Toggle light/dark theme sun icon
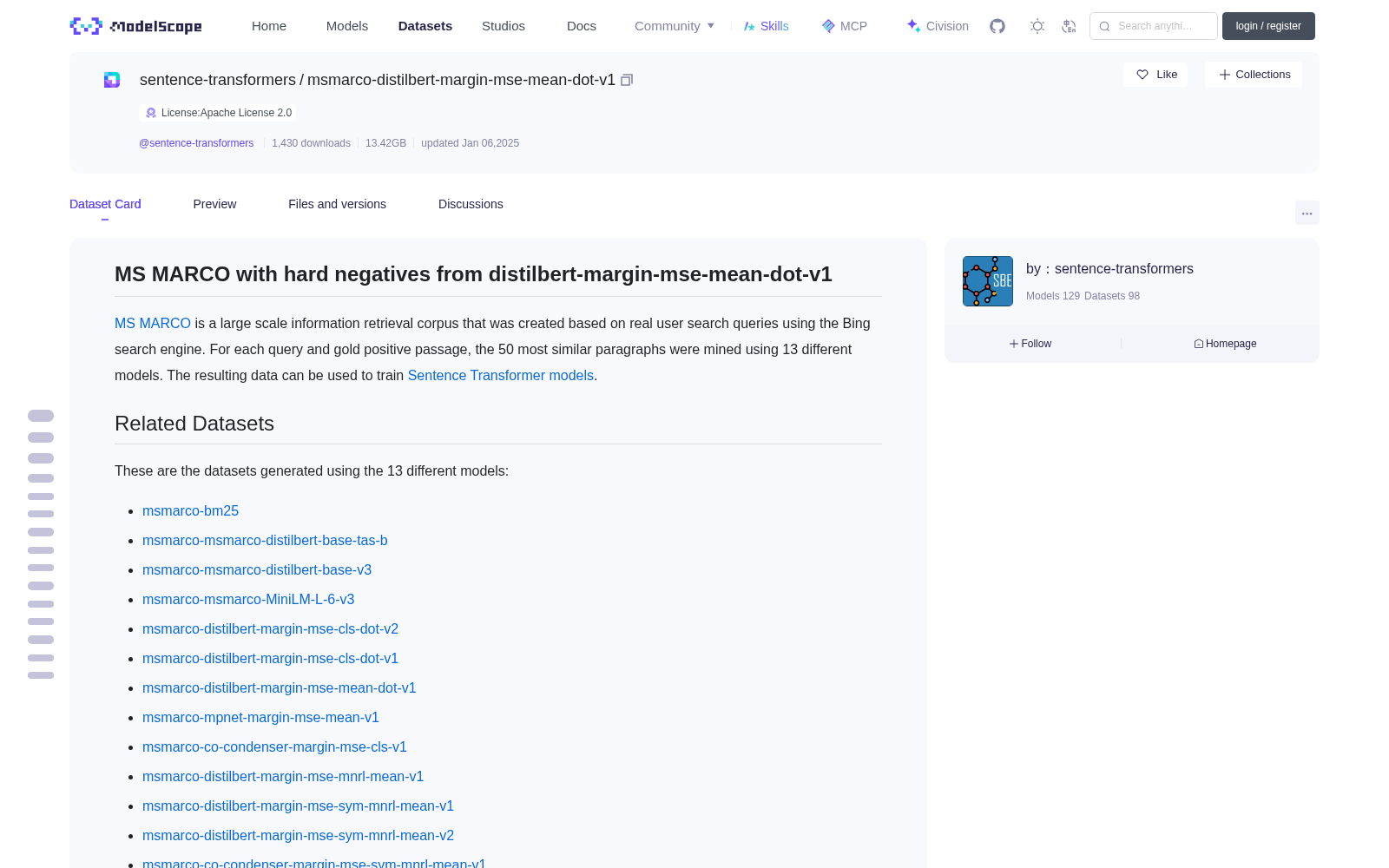Screen dimensions: 1389x868 pos(1037,26)
